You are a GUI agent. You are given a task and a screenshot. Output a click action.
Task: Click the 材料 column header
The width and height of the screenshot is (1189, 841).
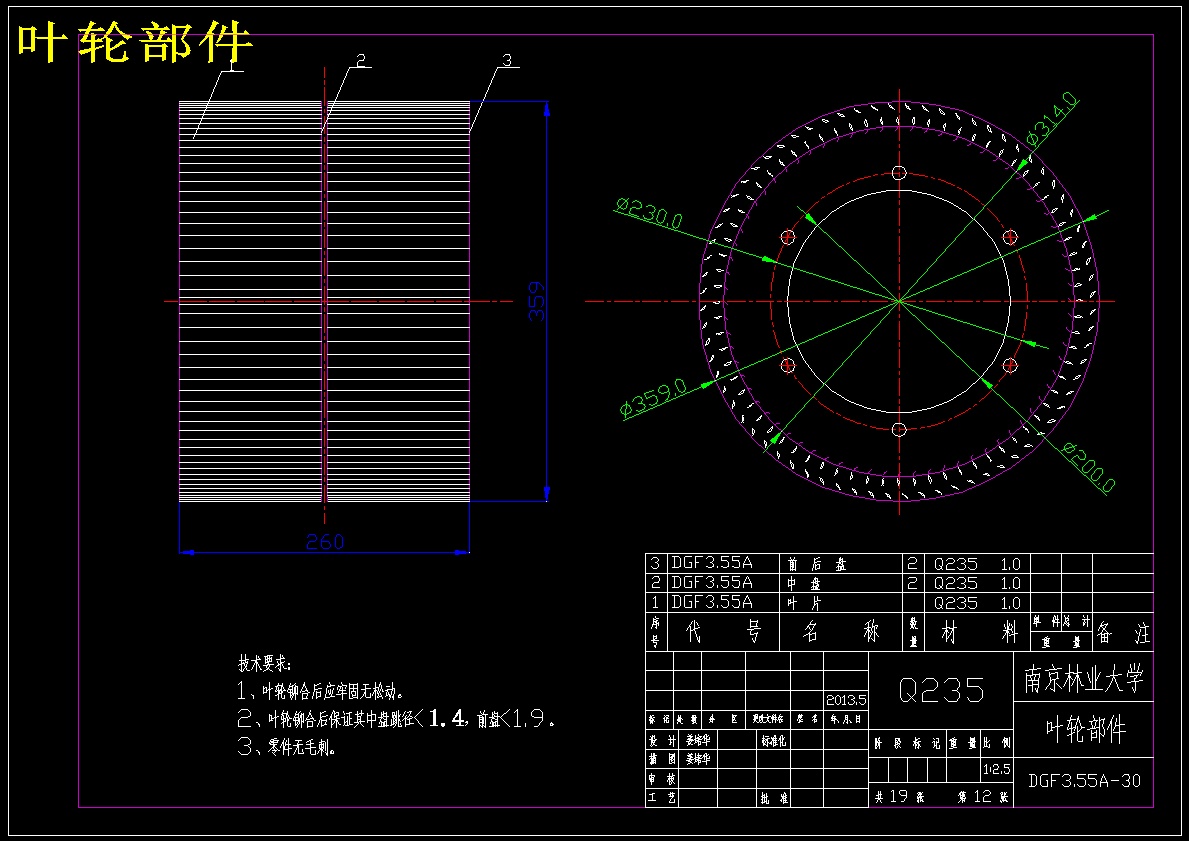pos(978,632)
